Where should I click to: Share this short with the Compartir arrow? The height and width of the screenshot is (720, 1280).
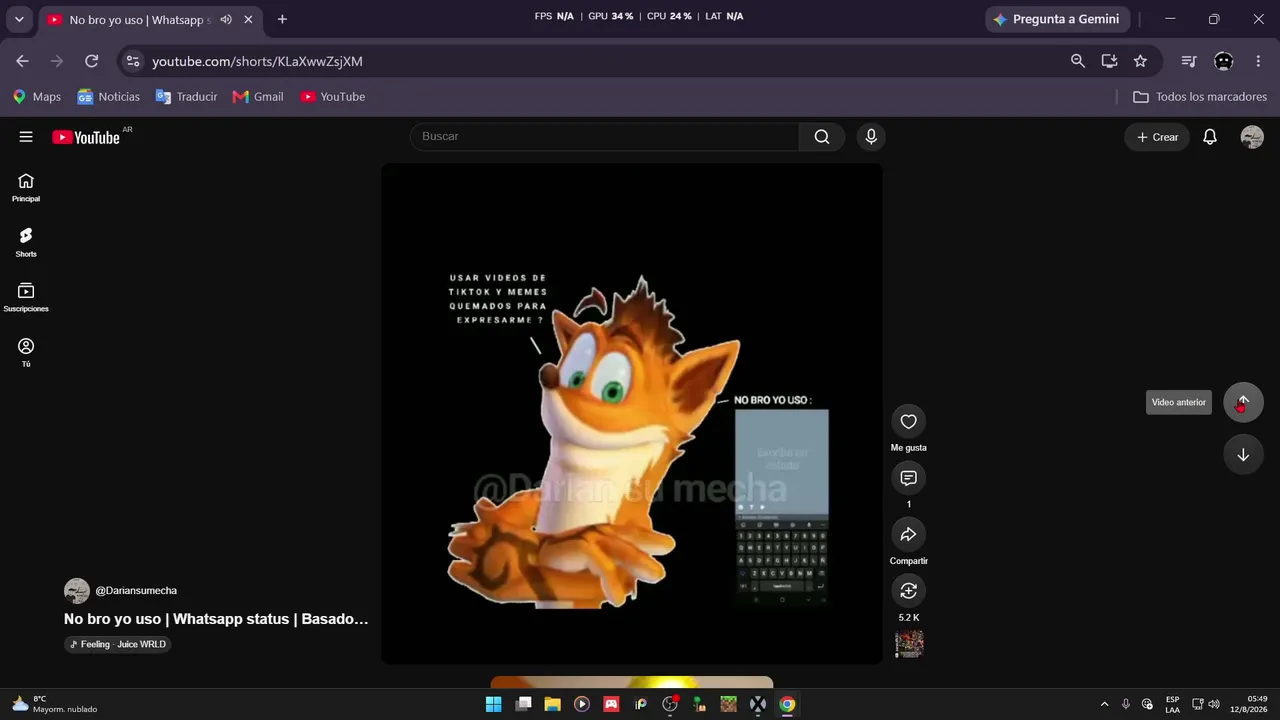click(x=908, y=535)
